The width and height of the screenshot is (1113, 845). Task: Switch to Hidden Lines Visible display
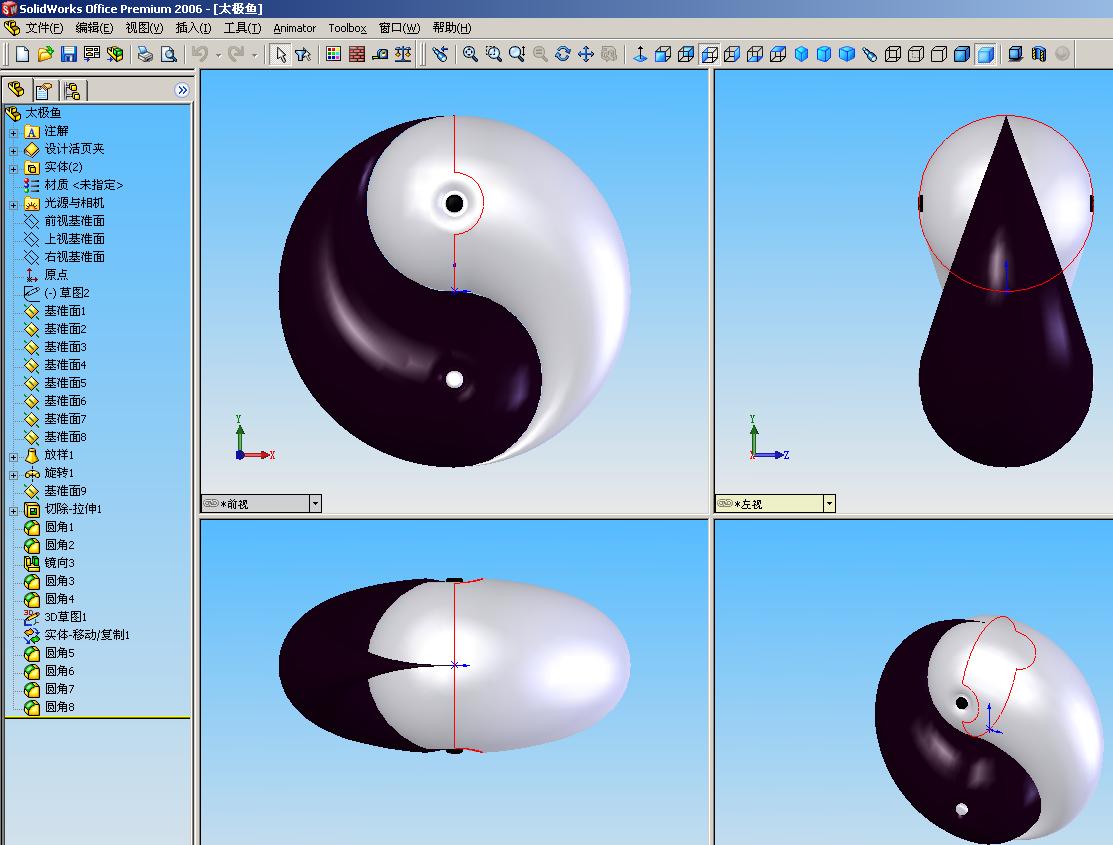(x=916, y=54)
